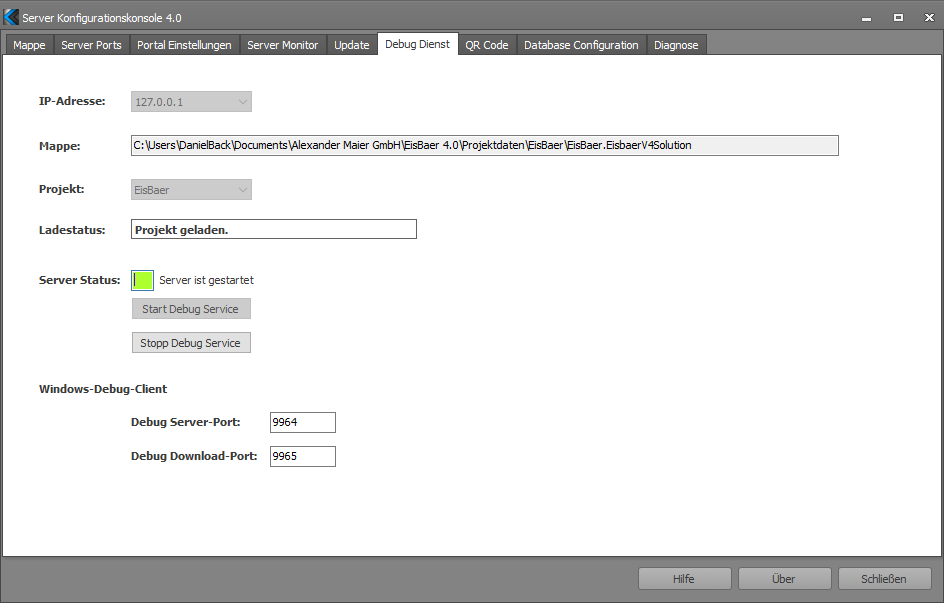Go to the Diagnose tab
The image size is (944, 603).
676,45
